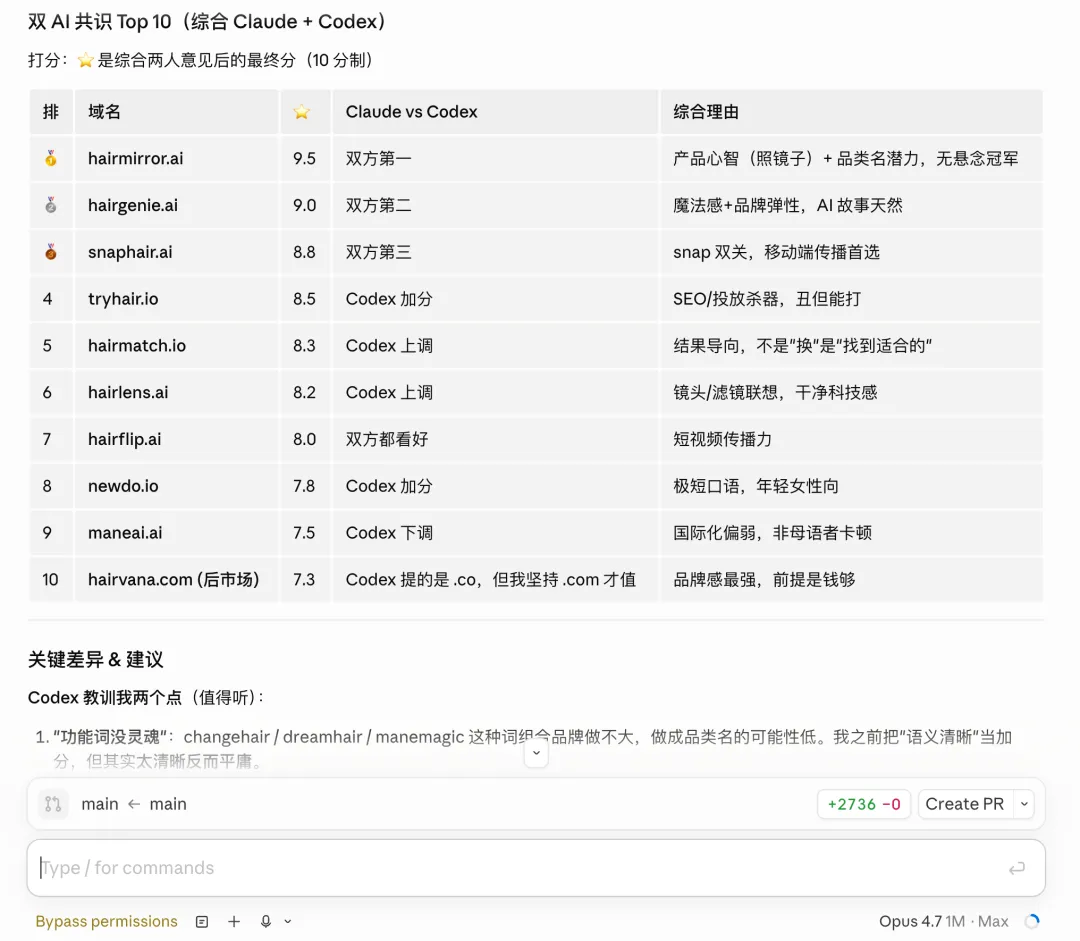Click the main ← main branch label
Screen dimensions: 1080x941
[x=134, y=804]
